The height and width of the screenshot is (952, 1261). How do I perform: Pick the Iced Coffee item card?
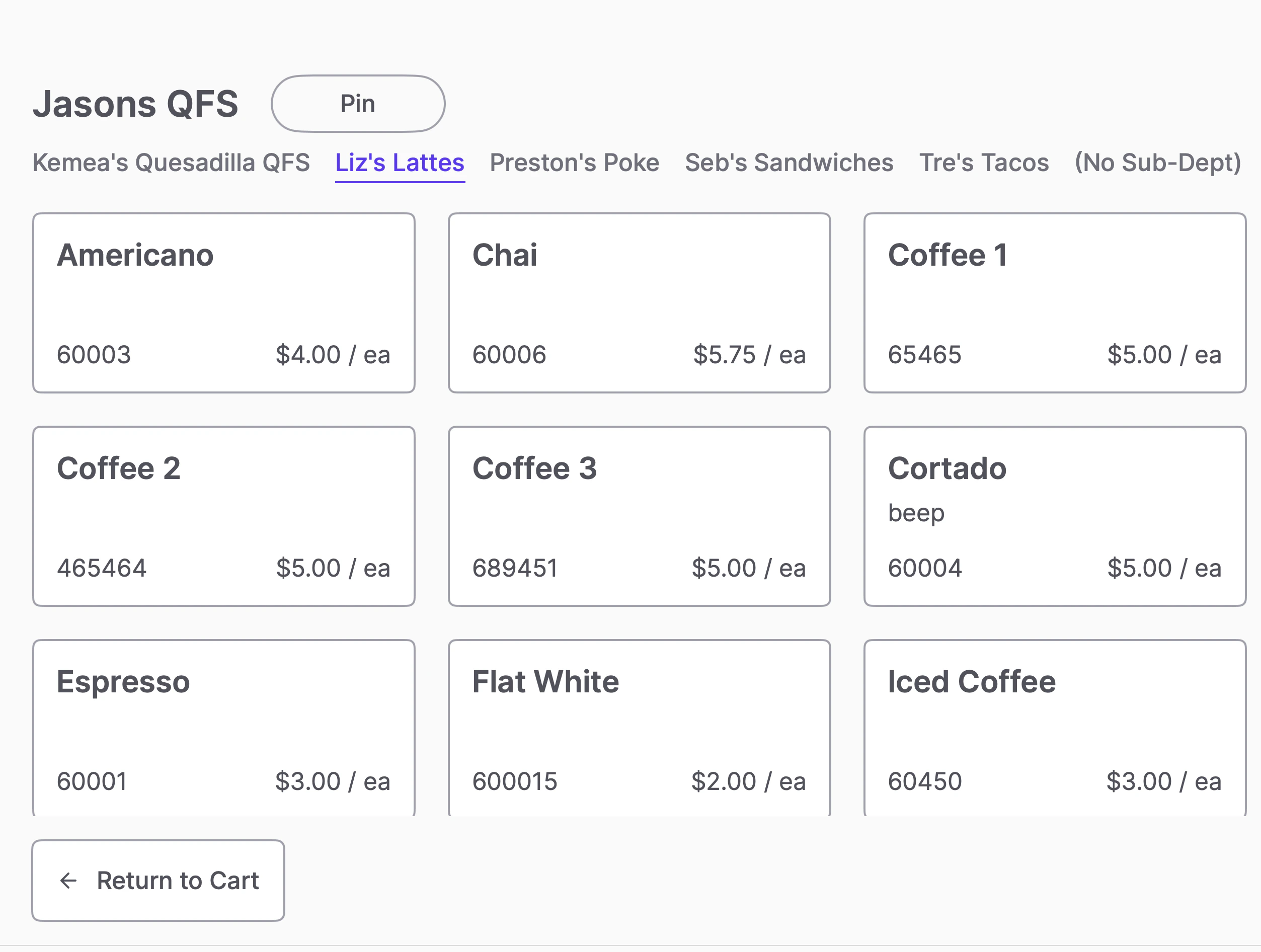coord(1055,728)
